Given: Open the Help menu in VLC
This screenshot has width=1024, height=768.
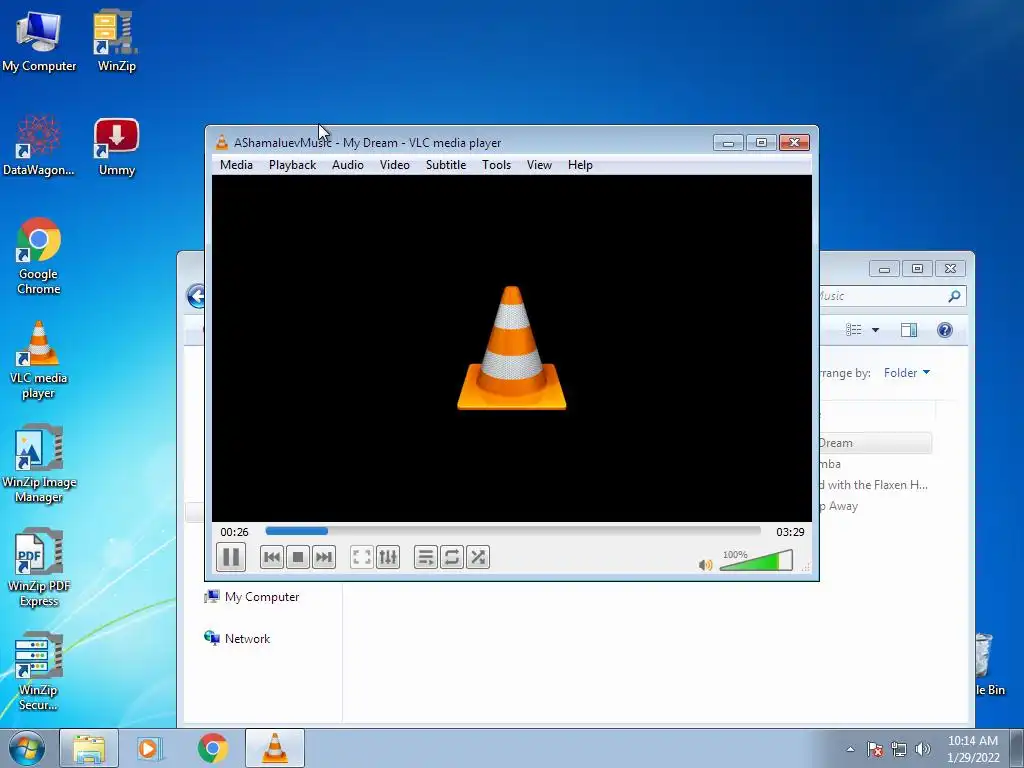Looking at the screenshot, I should pos(580,165).
